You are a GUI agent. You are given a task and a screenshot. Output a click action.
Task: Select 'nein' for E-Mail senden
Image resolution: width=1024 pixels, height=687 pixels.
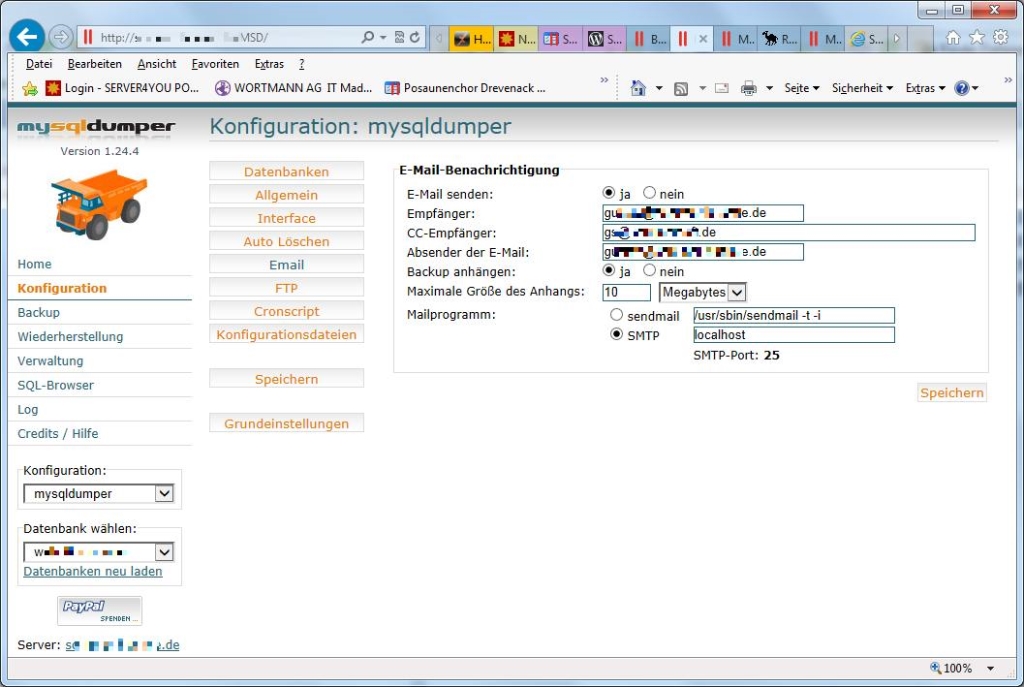(x=650, y=193)
